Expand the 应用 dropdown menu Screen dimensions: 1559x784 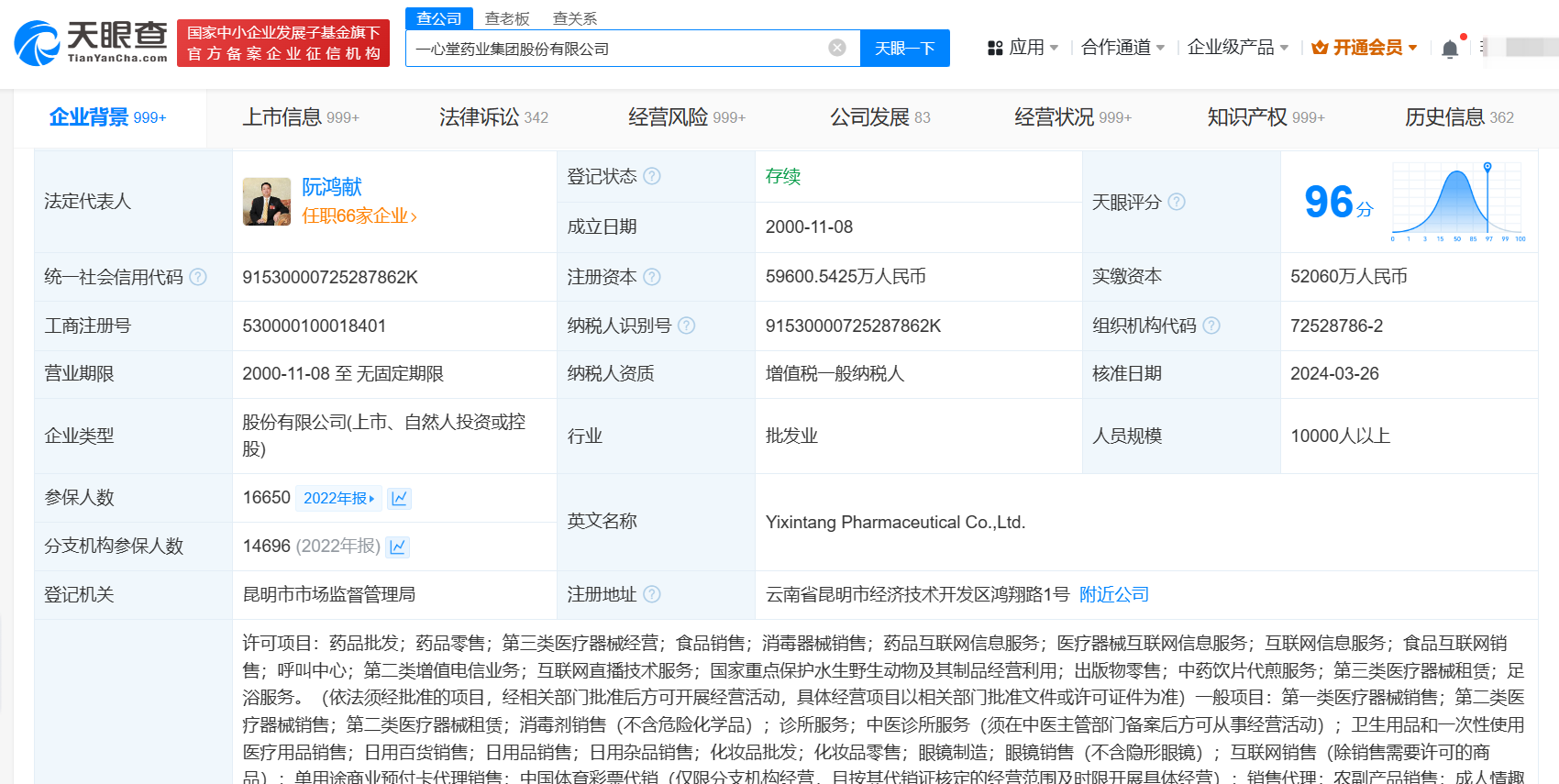click(1023, 48)
